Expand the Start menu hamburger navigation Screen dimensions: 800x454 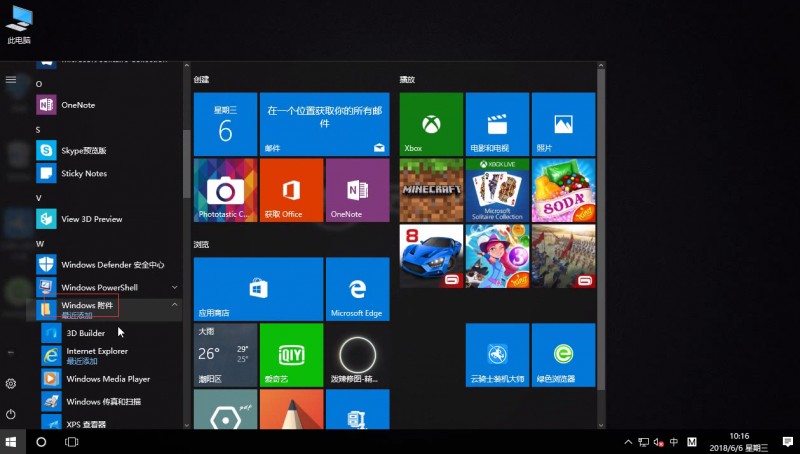(11, 80)
